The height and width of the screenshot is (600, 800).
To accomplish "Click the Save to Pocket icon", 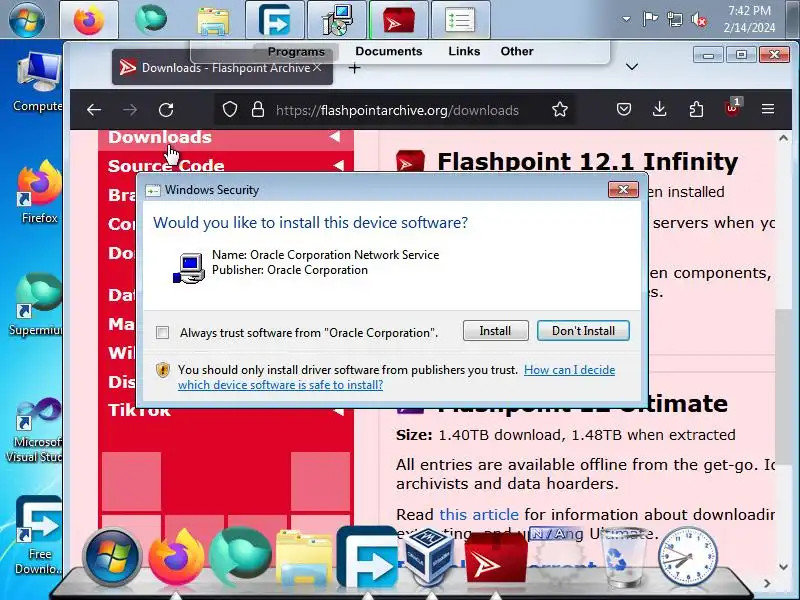I will pyautogui.click(x=623, y=109).
